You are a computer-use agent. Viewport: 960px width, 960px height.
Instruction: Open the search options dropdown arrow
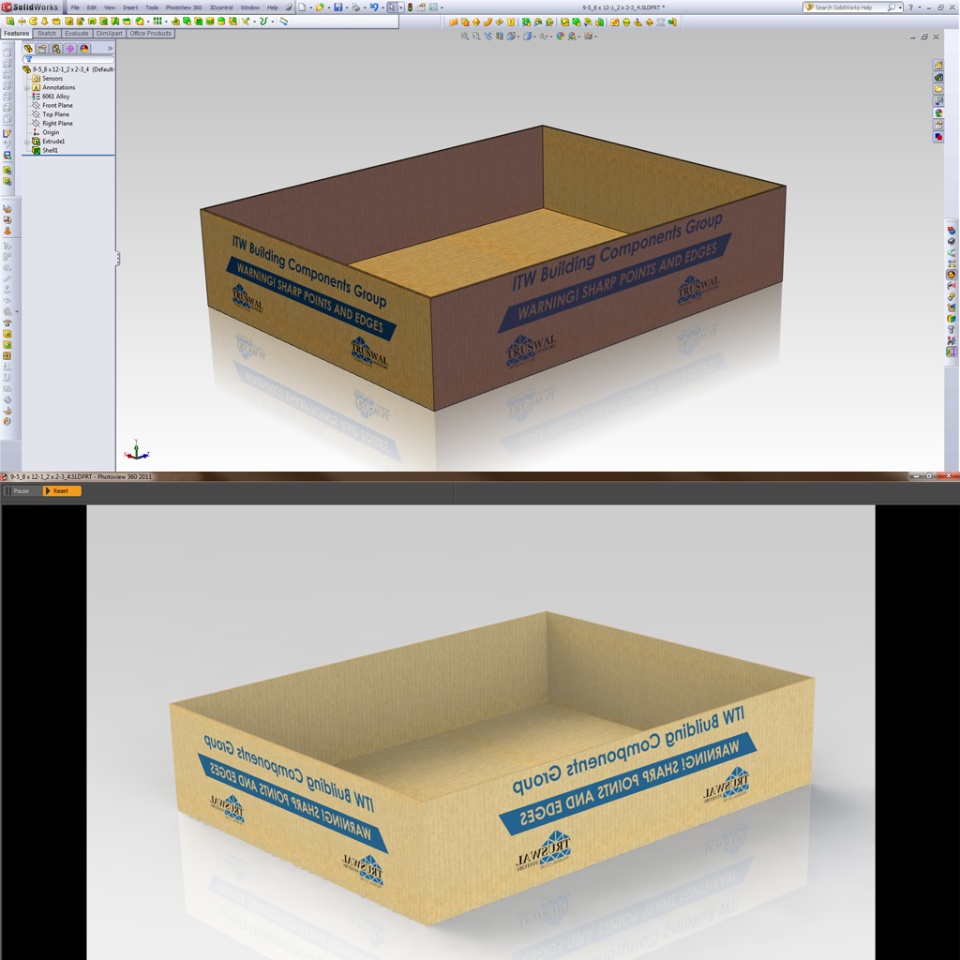pos(900,7)
